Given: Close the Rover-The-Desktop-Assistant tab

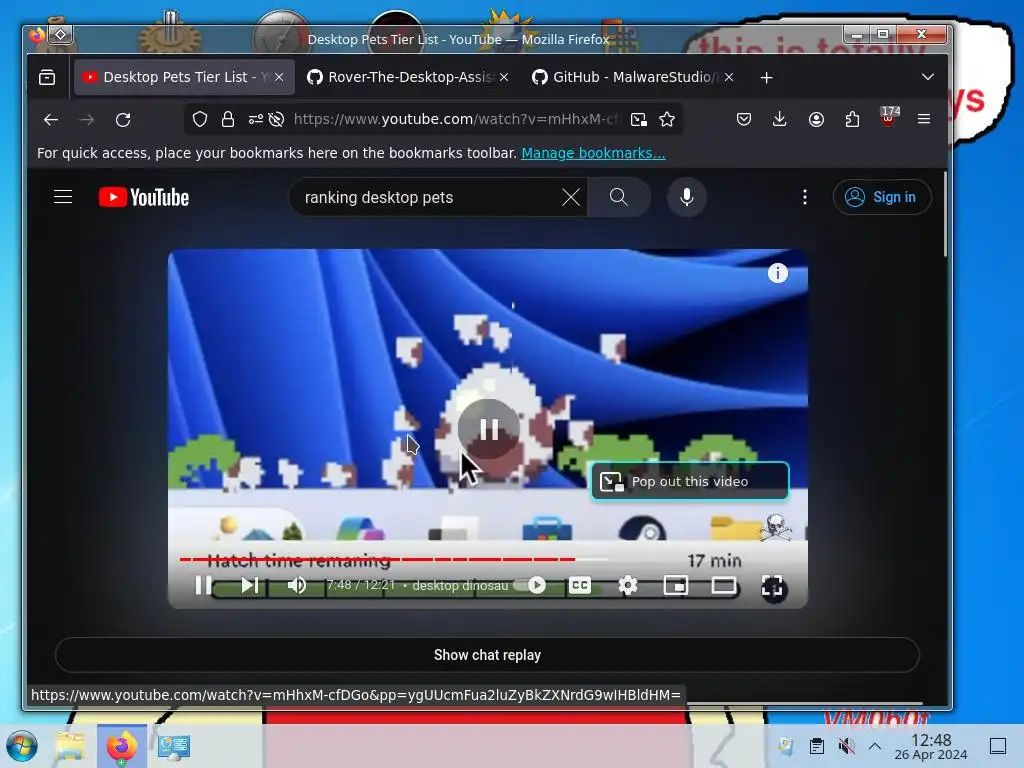Looking at the screenshot, I should pos(504,77).
